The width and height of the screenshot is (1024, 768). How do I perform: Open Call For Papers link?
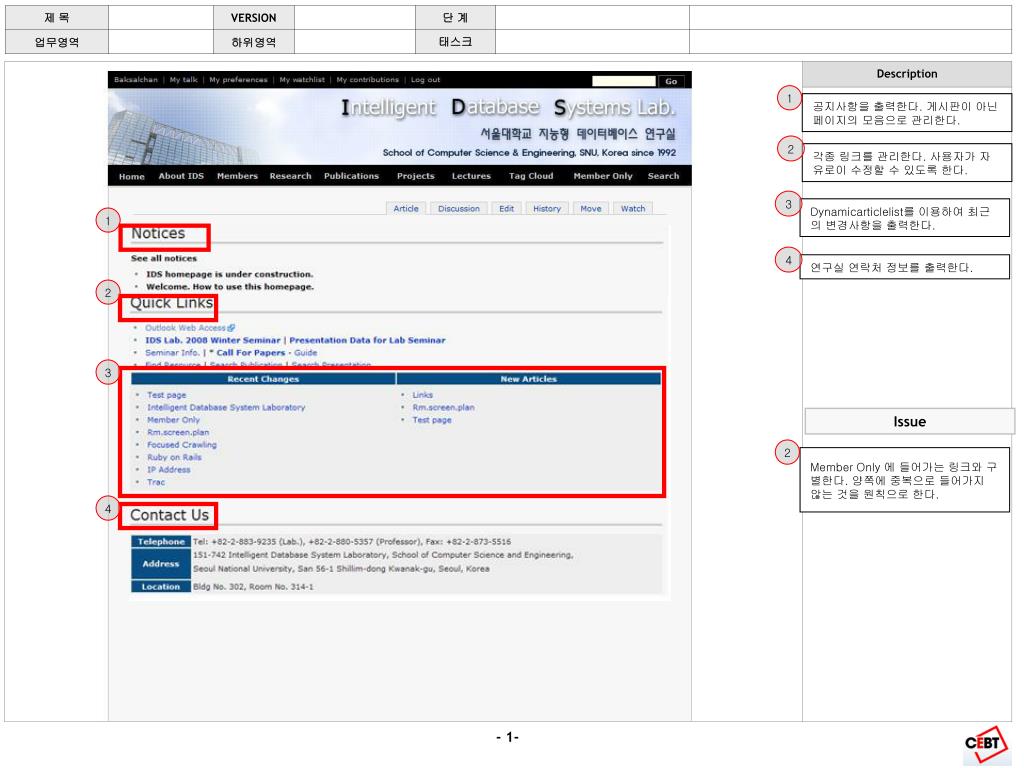(x=251, y=353)
